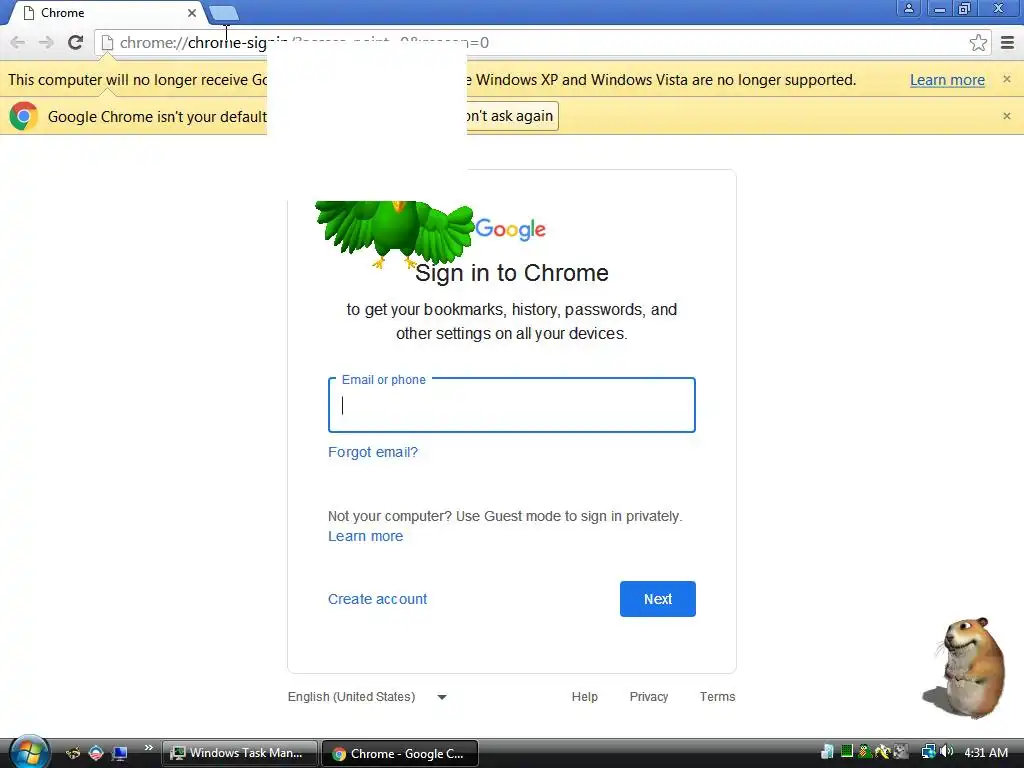Viewport: 1024px width, 768px height.
Task: Click the green square tray icon
Action: pos(846,752)
